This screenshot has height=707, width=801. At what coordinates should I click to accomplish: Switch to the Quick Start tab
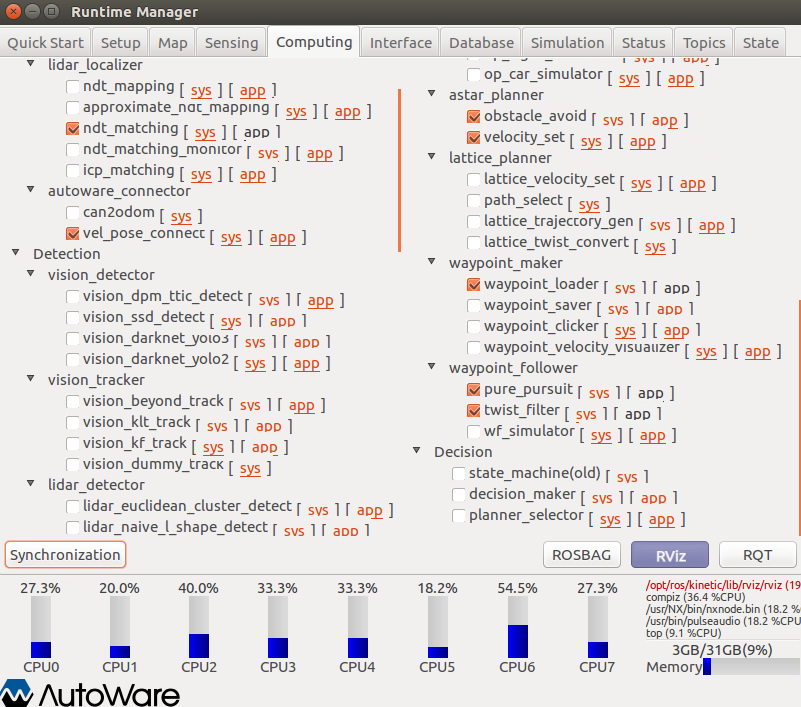point(45,42)
